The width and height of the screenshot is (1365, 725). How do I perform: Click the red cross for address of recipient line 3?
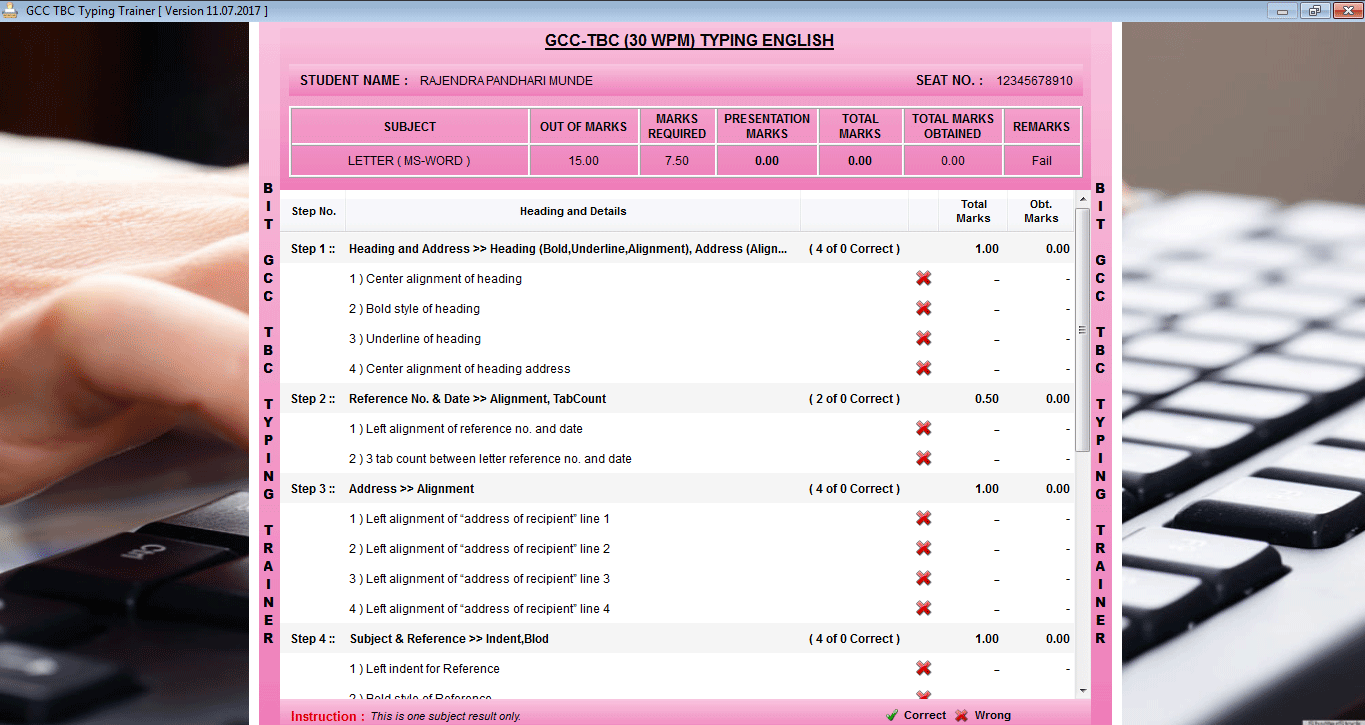click(x=923, y=579)
